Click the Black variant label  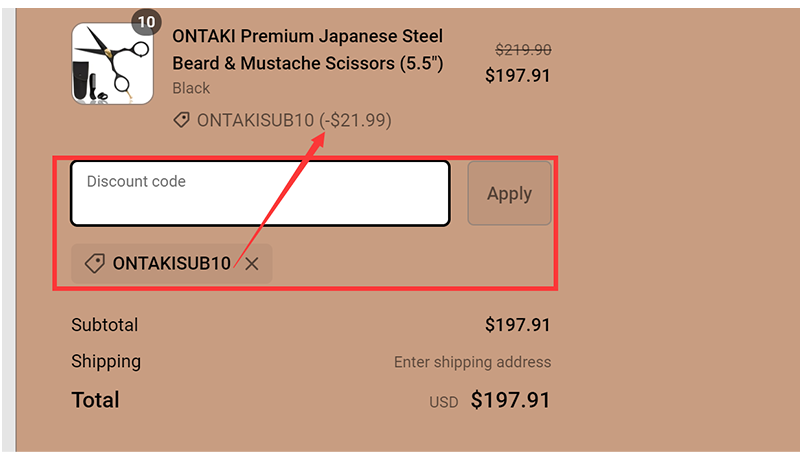coord(191,88)
